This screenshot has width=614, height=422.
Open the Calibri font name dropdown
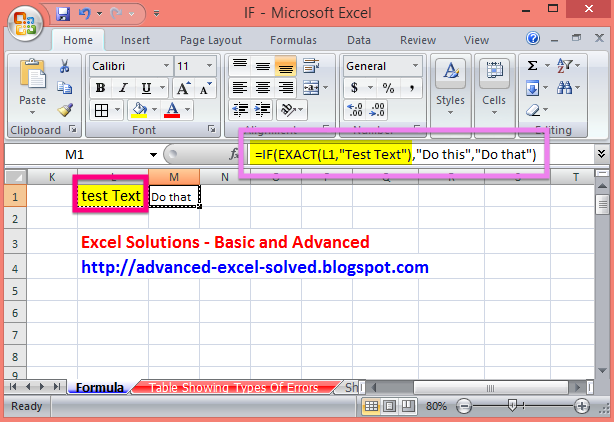(x=166, y=66)
